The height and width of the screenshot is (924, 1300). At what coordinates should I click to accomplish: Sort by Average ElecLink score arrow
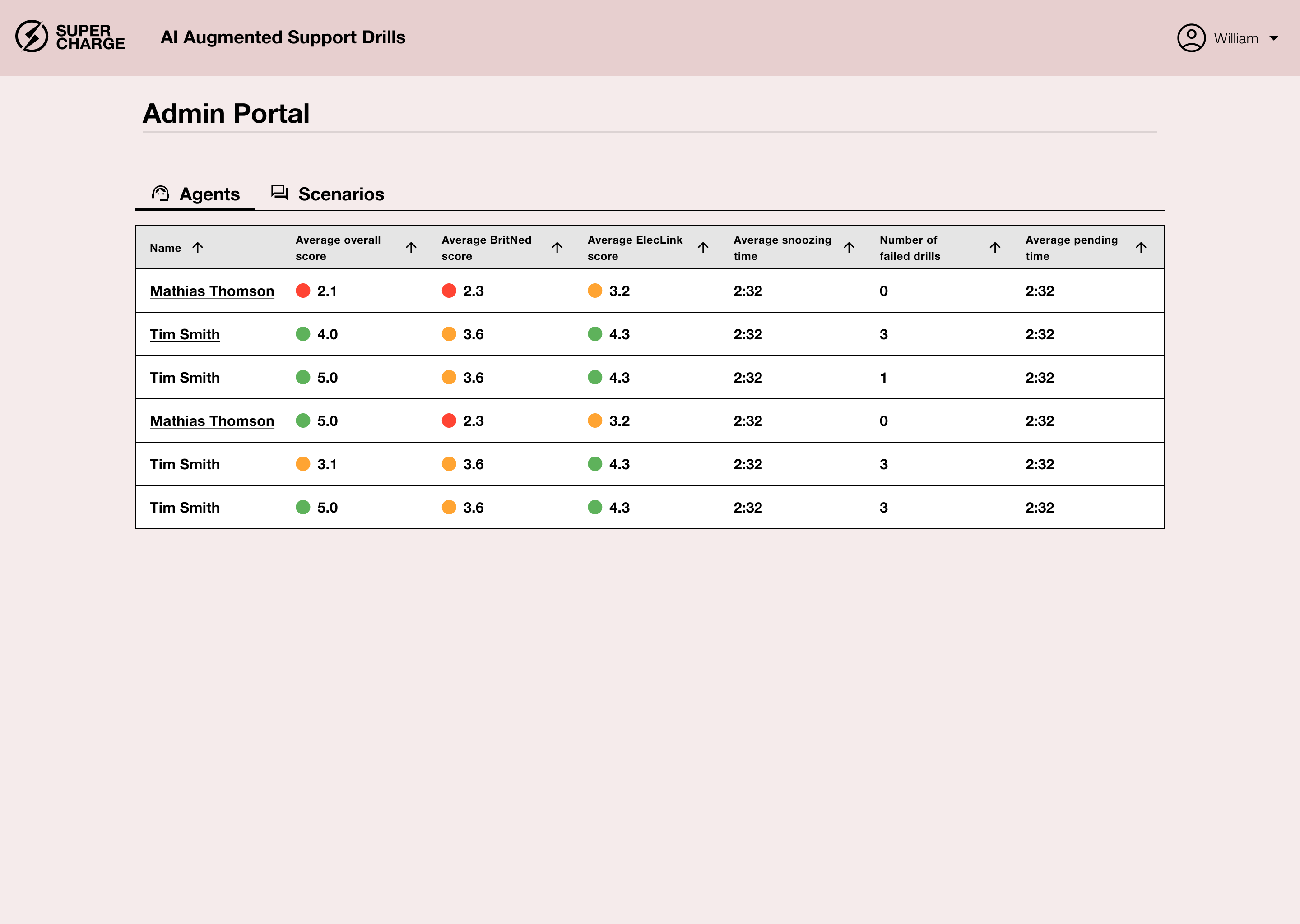[703, 247]
